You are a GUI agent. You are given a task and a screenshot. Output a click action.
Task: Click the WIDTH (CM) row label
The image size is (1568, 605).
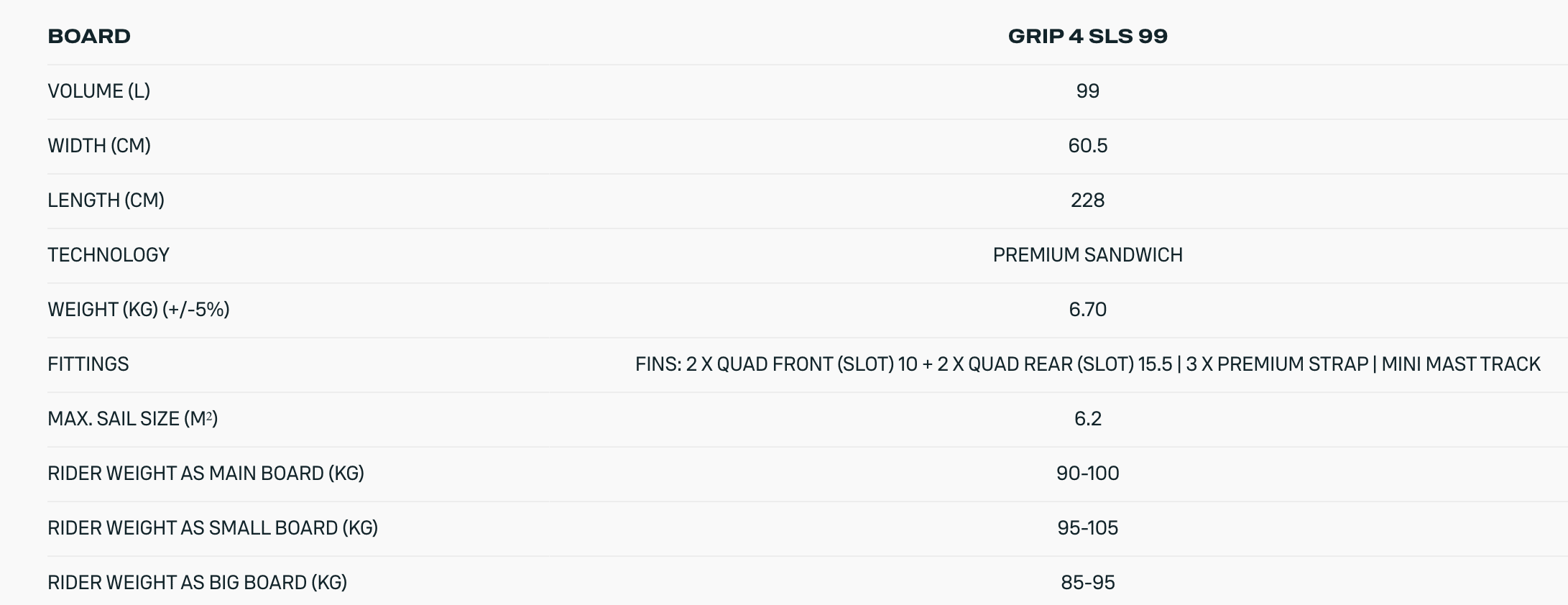pos(99,146)
